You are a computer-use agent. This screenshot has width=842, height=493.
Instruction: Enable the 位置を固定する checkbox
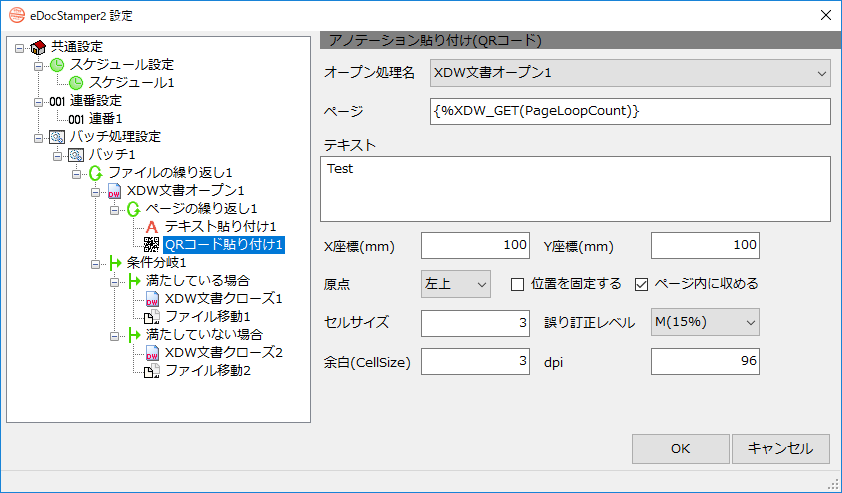click(x=517, y=284)
